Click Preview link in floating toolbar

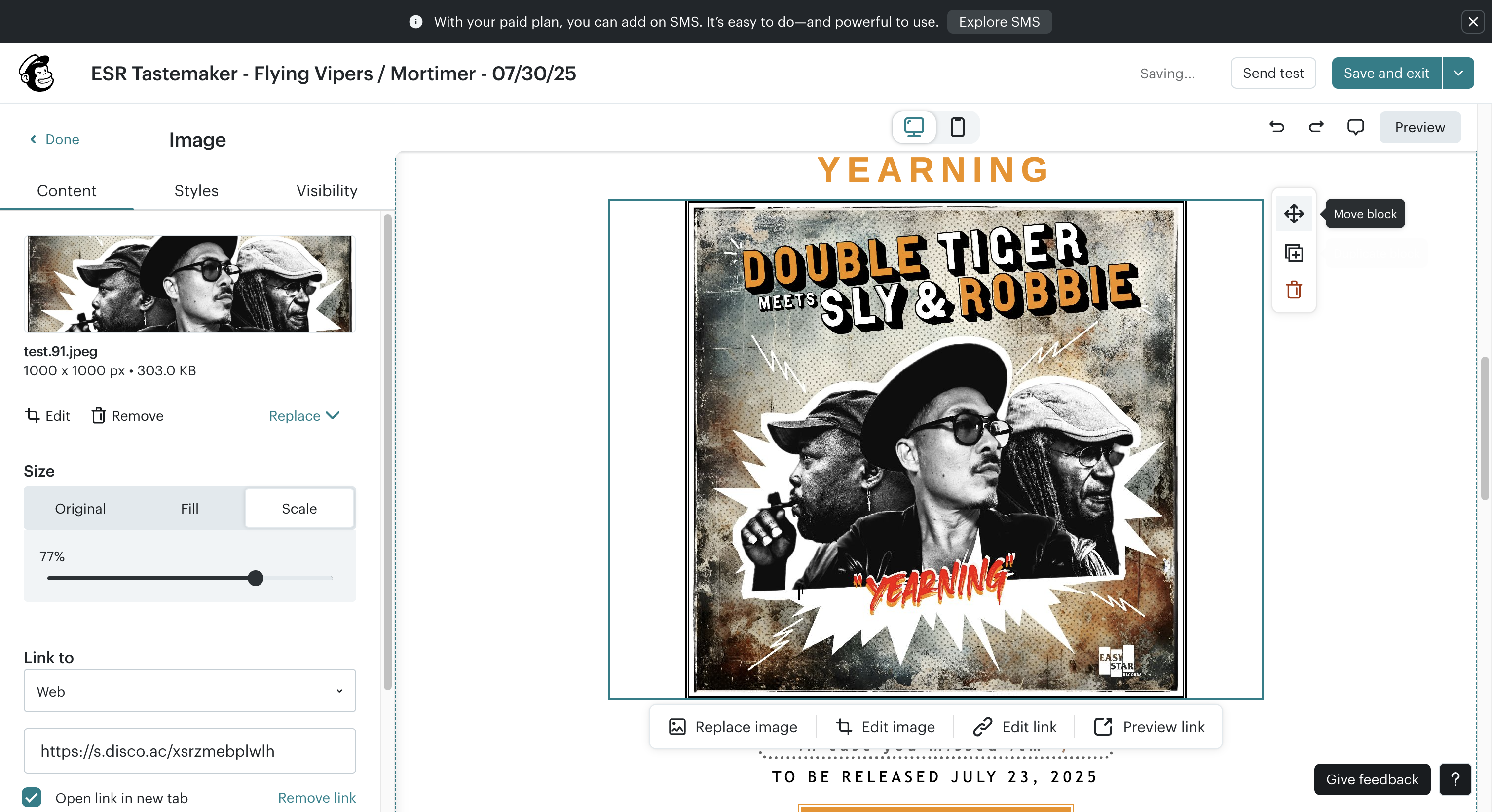pyautogui.click(x=1149, y=727)
